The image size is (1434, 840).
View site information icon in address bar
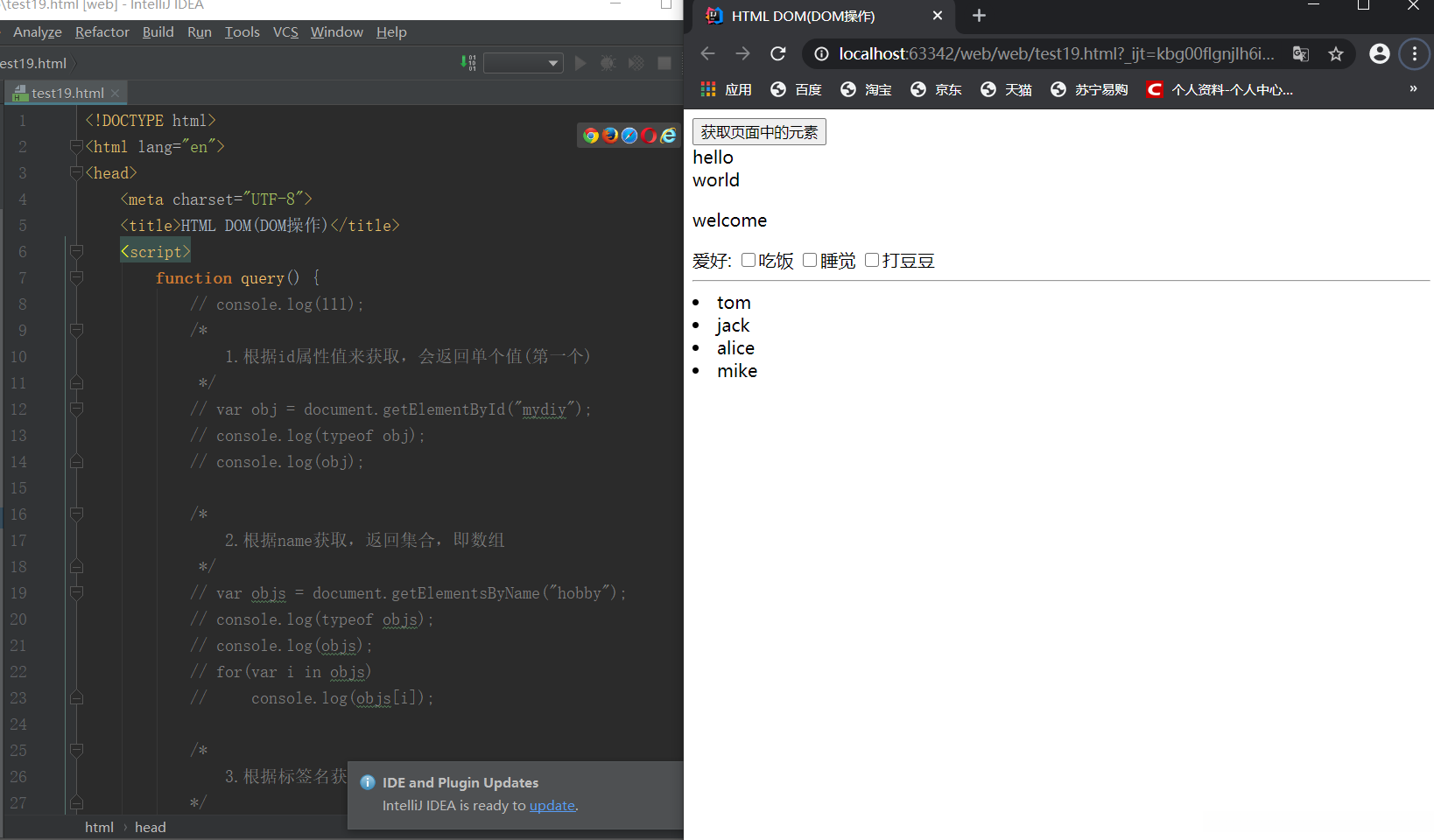point(821,54)
